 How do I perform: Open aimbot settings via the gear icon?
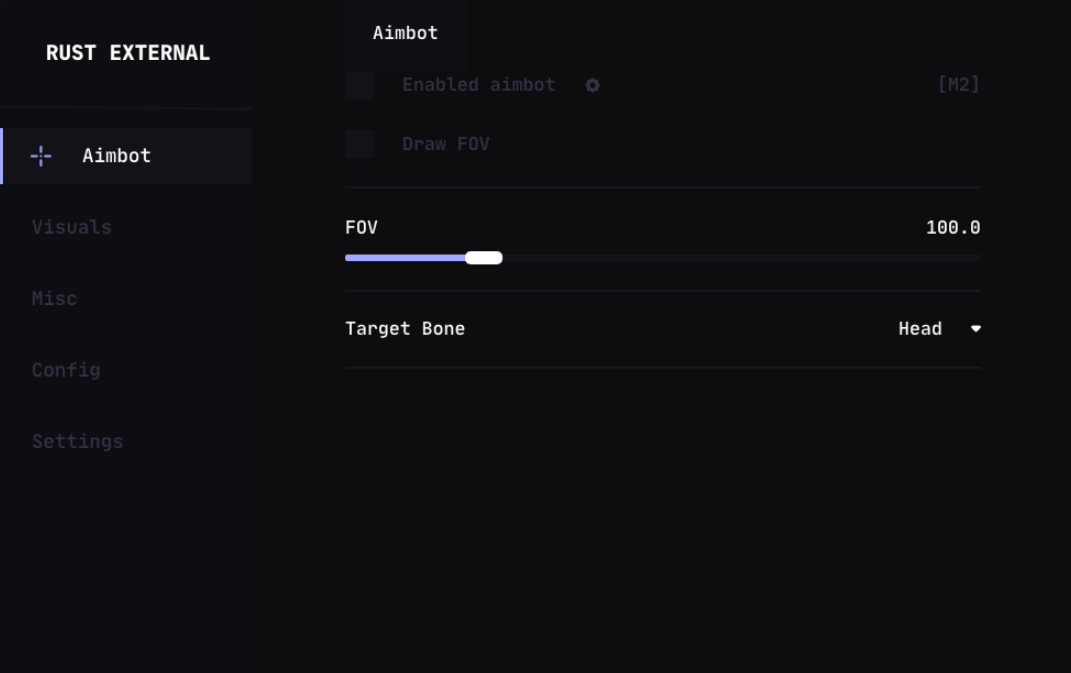[592, 85]
